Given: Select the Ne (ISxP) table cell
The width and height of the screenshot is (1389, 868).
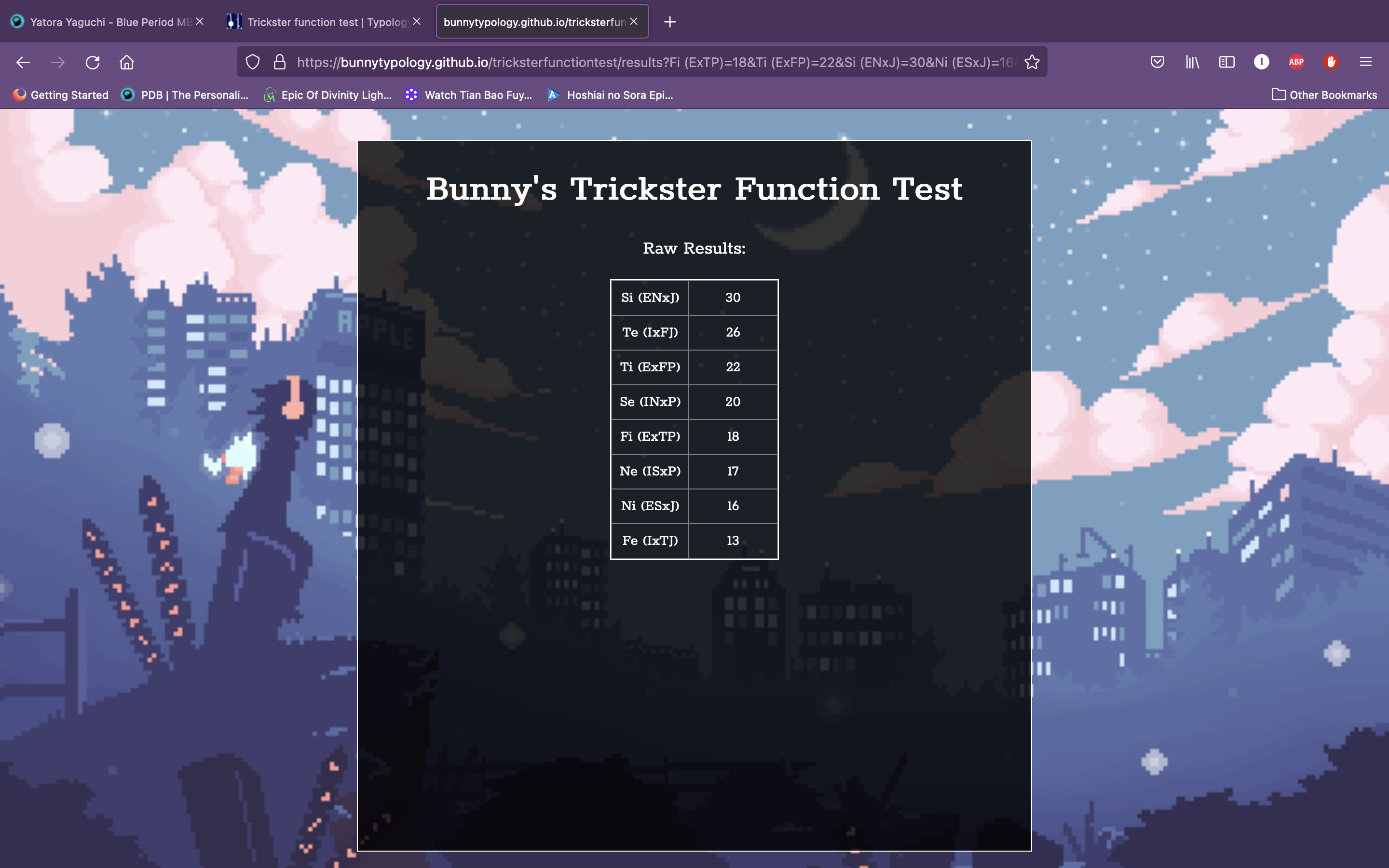Looking at the screenshot, I should pyautogui.click(x=650, y=471).
